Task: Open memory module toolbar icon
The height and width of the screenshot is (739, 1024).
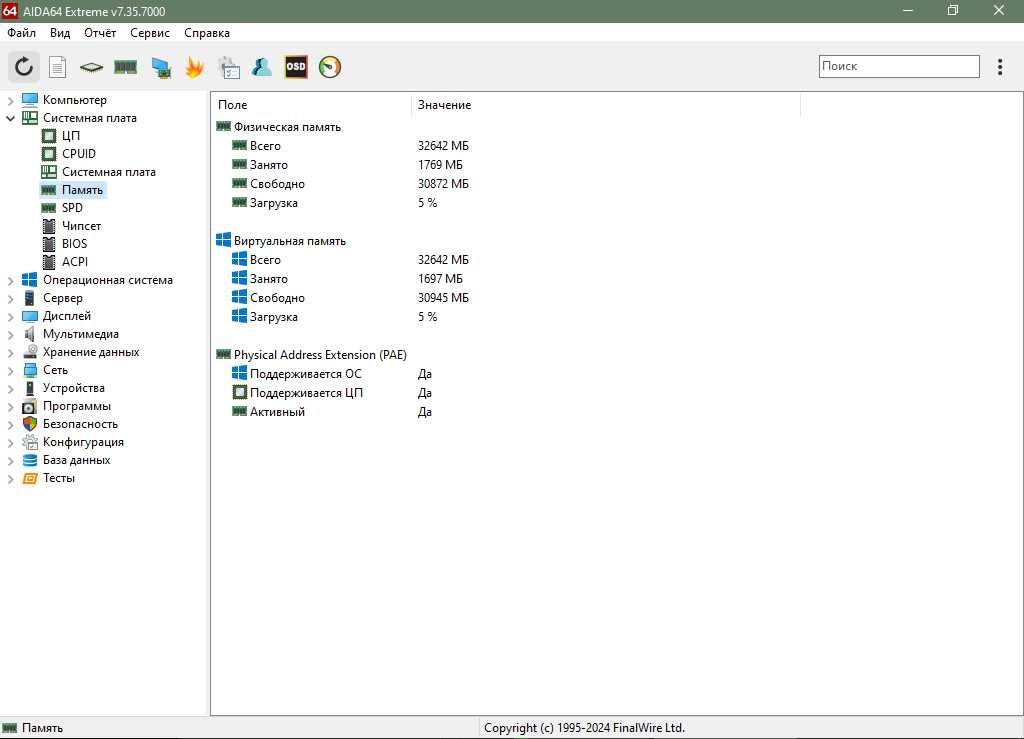Action: pos(125,67)
